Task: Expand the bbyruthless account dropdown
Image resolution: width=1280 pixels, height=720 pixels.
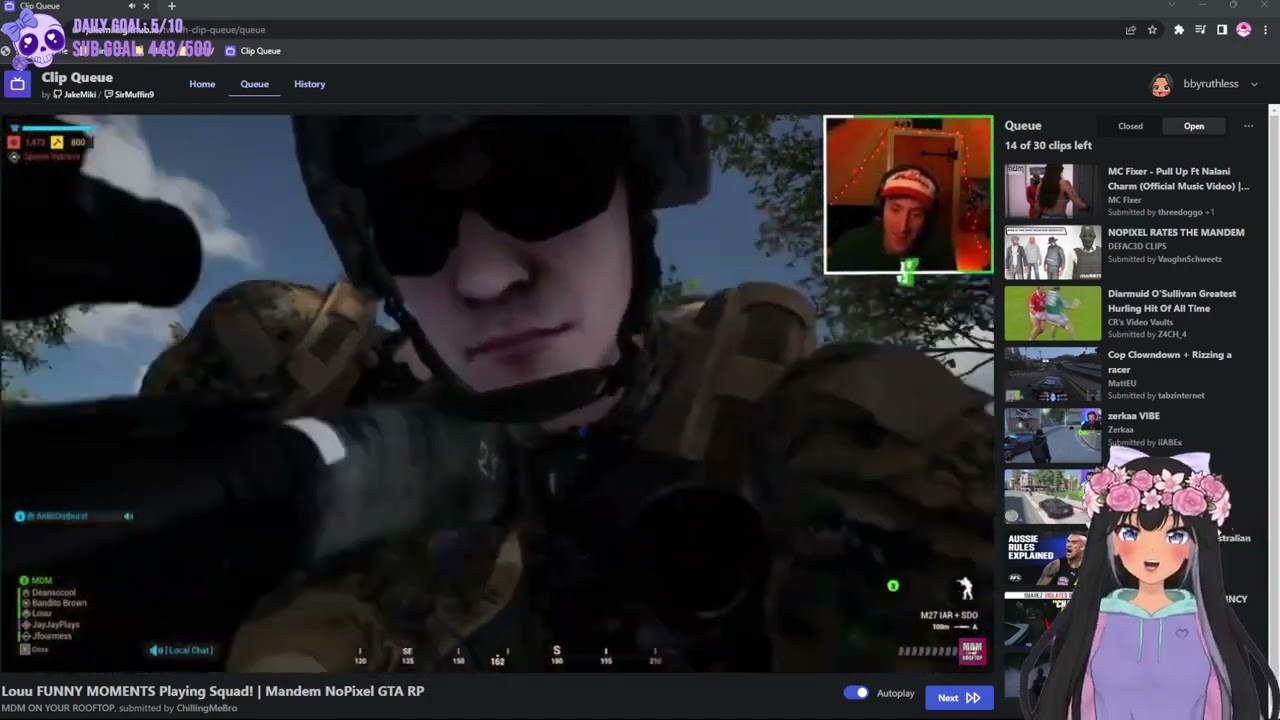Action: coord(1254,84)
